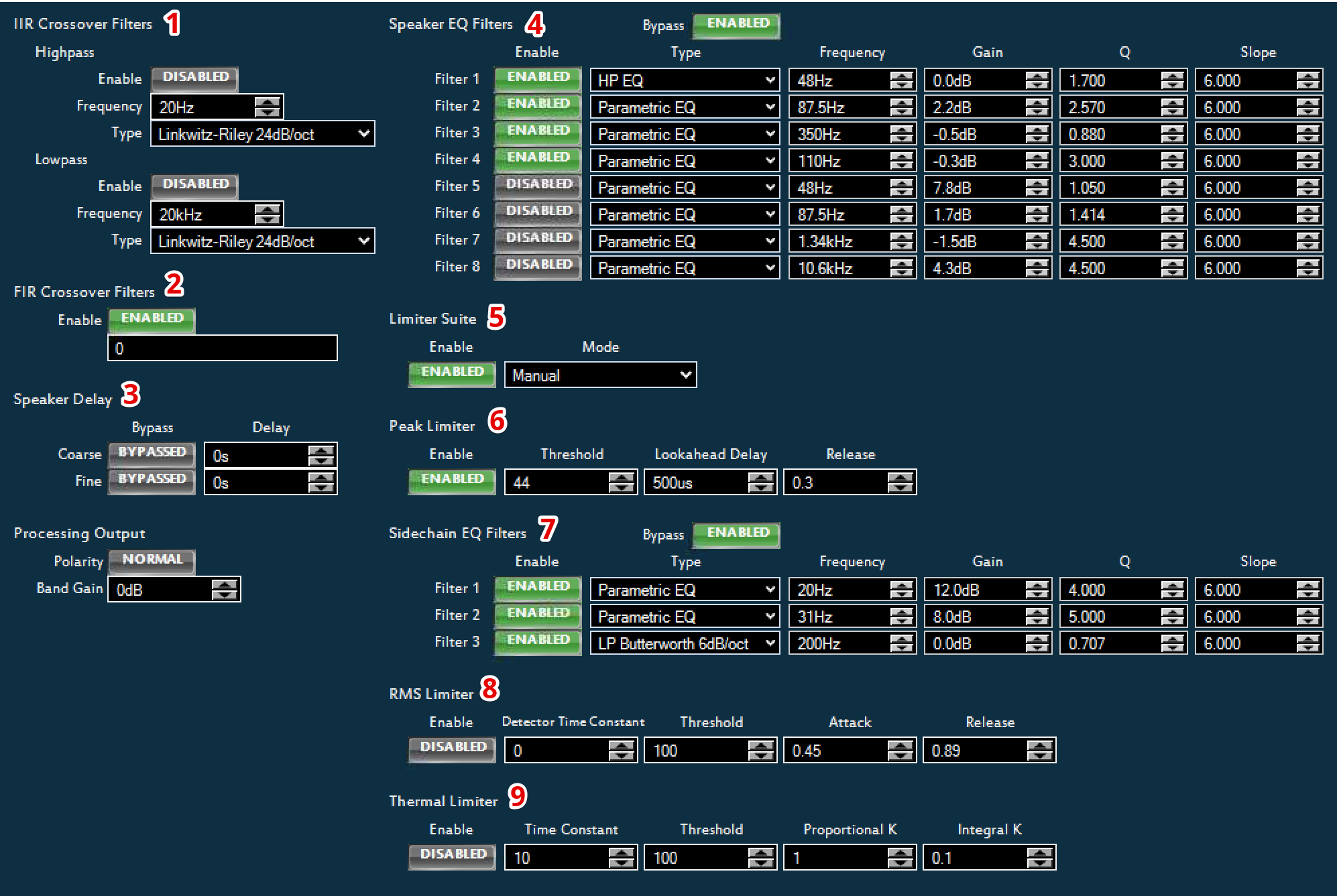Toggle Speaker EQ Filter 3 enable
1337x896 pixels.
click(538, 132)
